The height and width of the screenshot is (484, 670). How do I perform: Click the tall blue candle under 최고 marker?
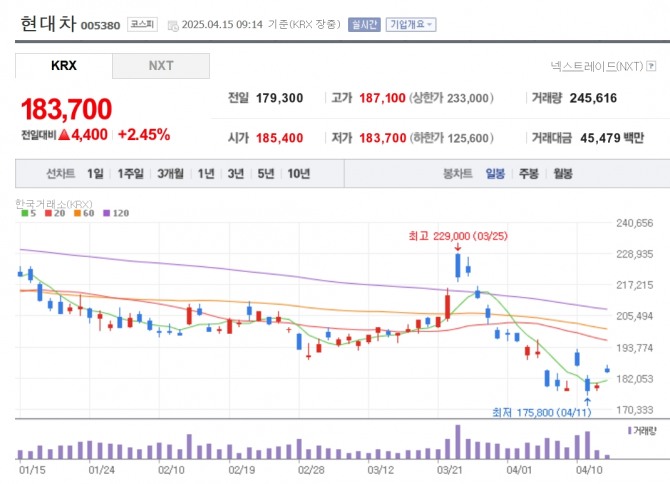(458, 267)
